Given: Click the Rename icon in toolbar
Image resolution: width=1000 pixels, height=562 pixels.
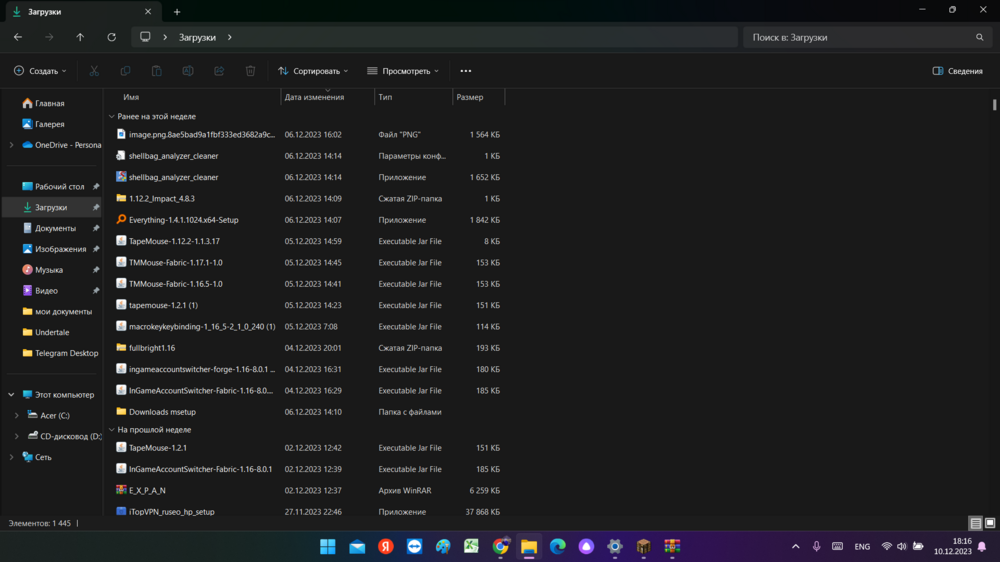Looking at the screenshot, I should (x=188, y=71).
